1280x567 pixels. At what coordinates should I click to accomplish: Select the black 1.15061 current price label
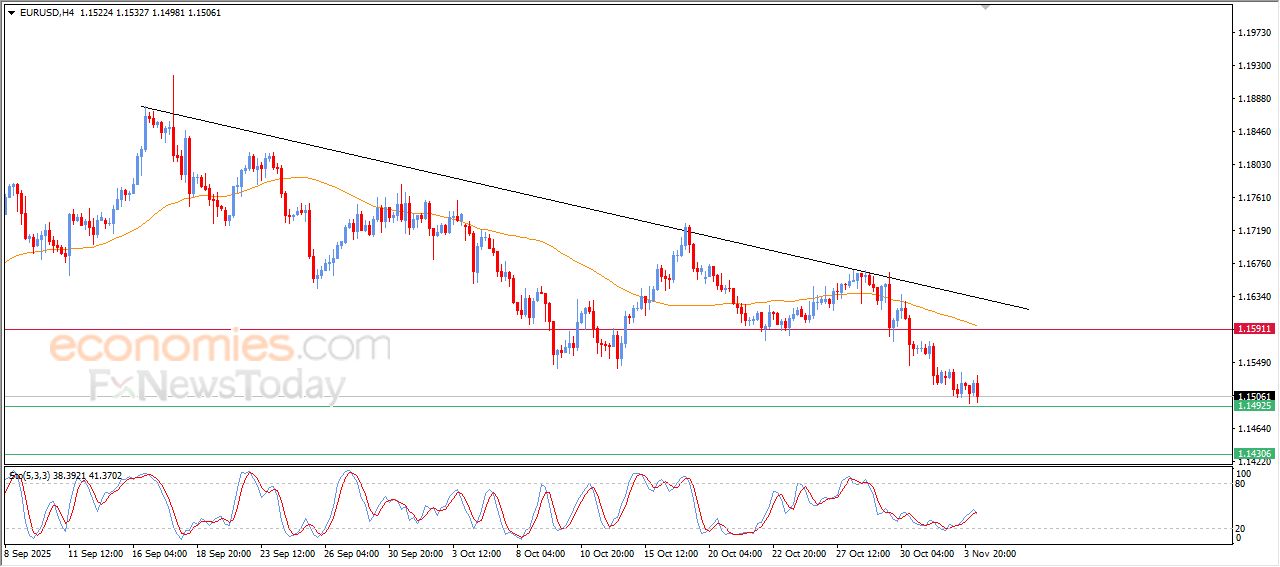1253,396
